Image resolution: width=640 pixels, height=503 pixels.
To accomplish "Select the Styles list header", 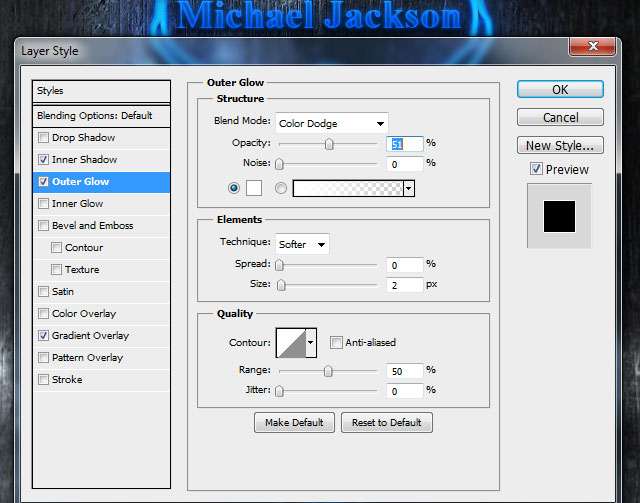I will click(x=101, y=91).
